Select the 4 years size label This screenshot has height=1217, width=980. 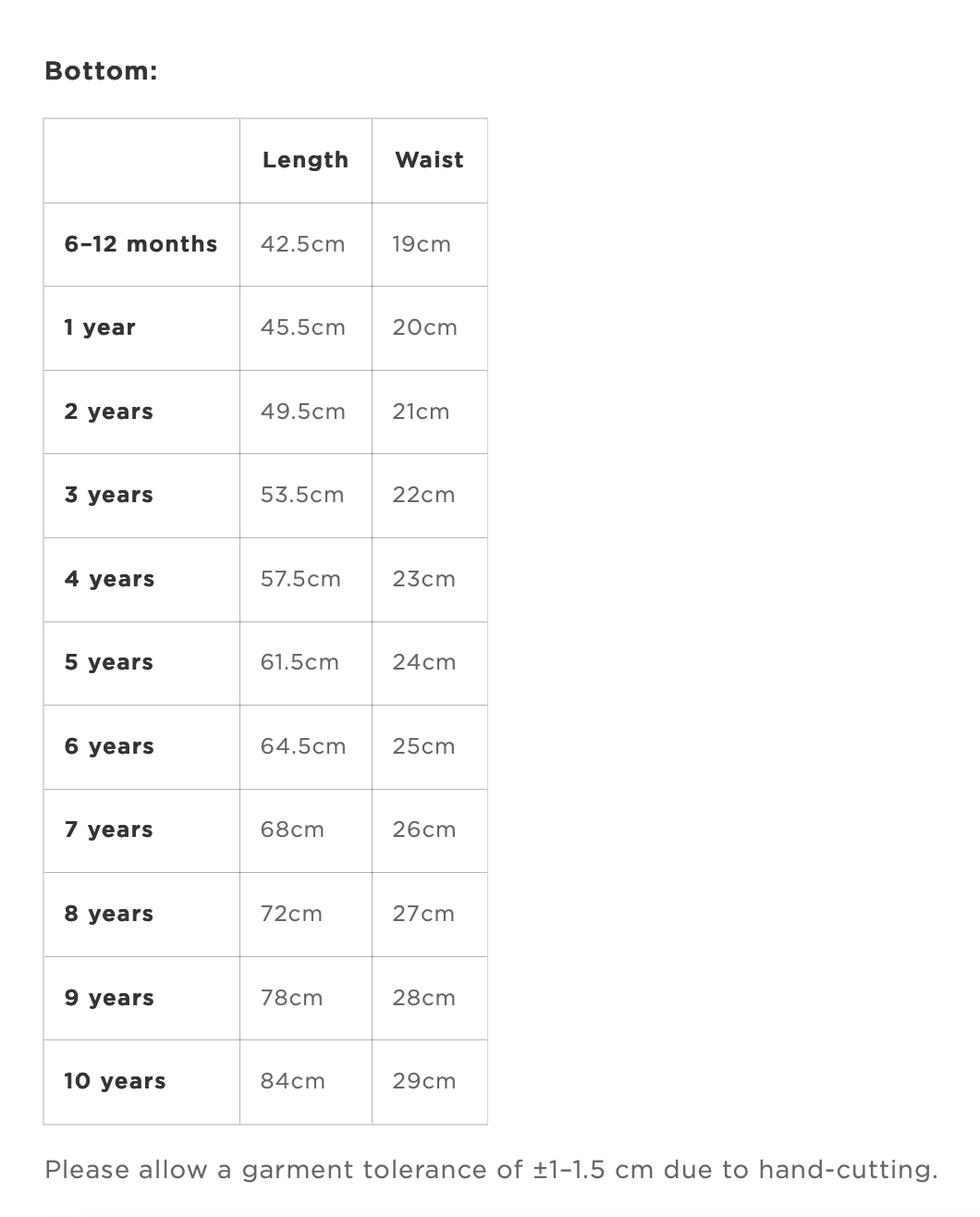[x=109, y=579]
